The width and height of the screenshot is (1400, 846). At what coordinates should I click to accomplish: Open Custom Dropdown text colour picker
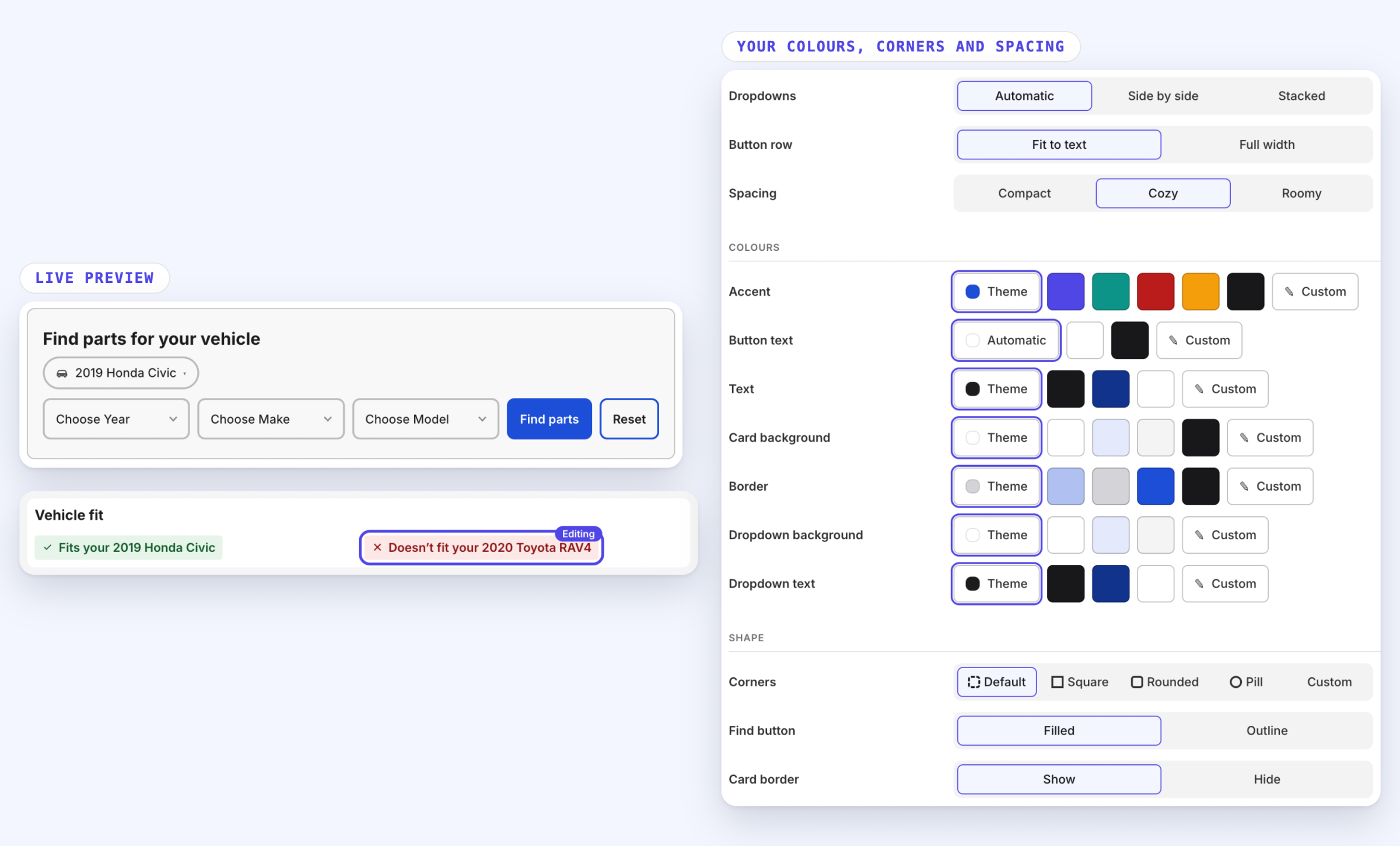coord(1225,584)
